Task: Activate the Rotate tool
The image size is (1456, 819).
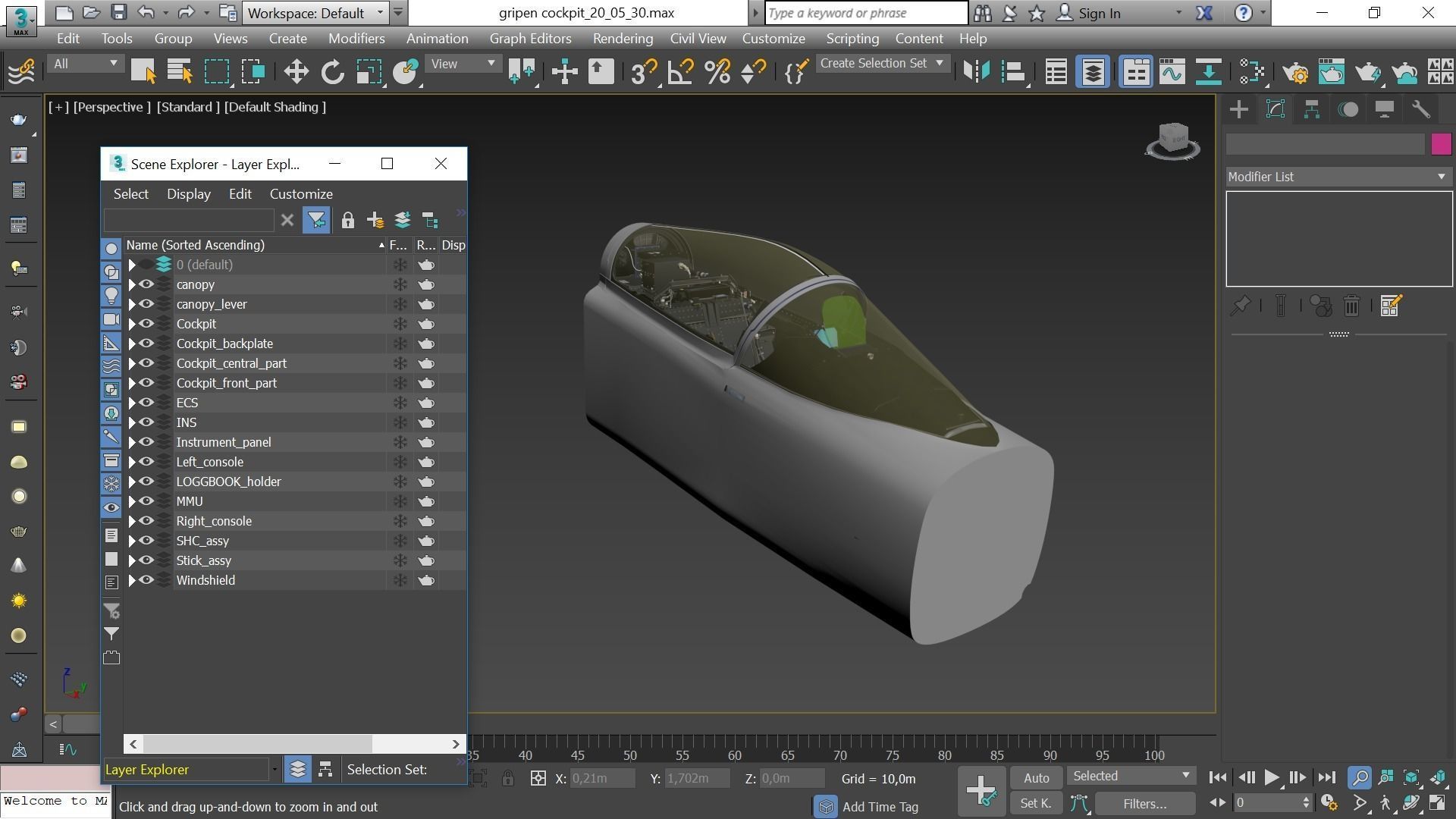Action: tap(332, 72)
